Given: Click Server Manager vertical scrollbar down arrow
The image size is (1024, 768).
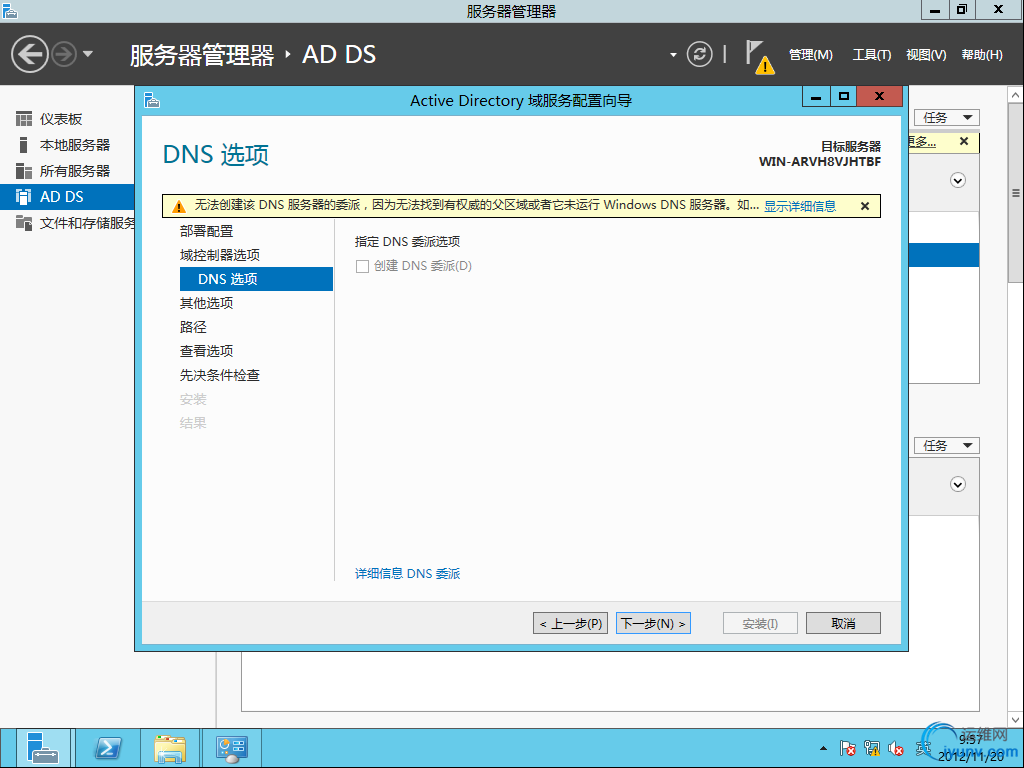Looking at the screenshot, I should 1016,720.
